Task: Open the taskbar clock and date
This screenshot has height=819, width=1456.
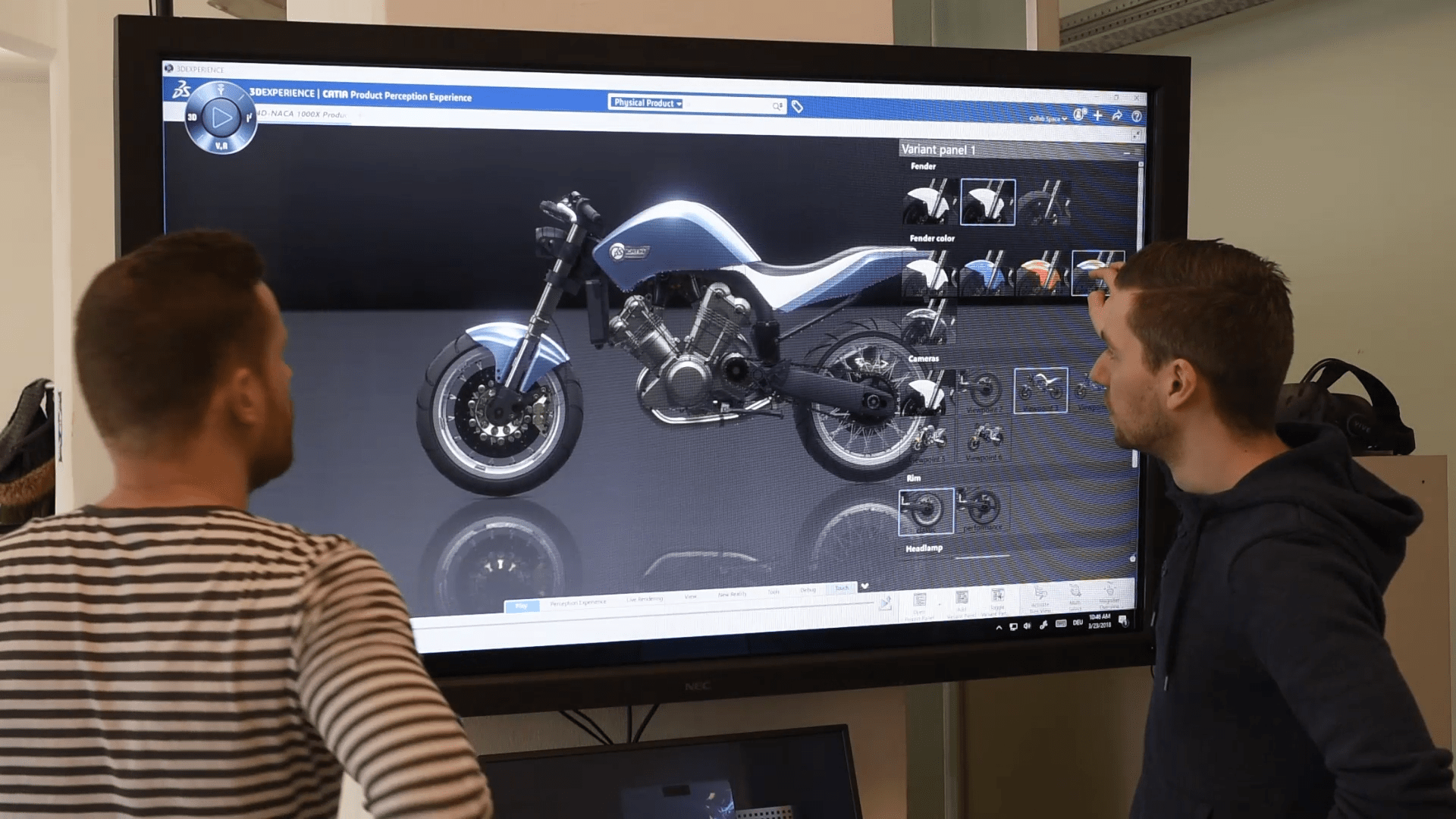Action: 1100,621
